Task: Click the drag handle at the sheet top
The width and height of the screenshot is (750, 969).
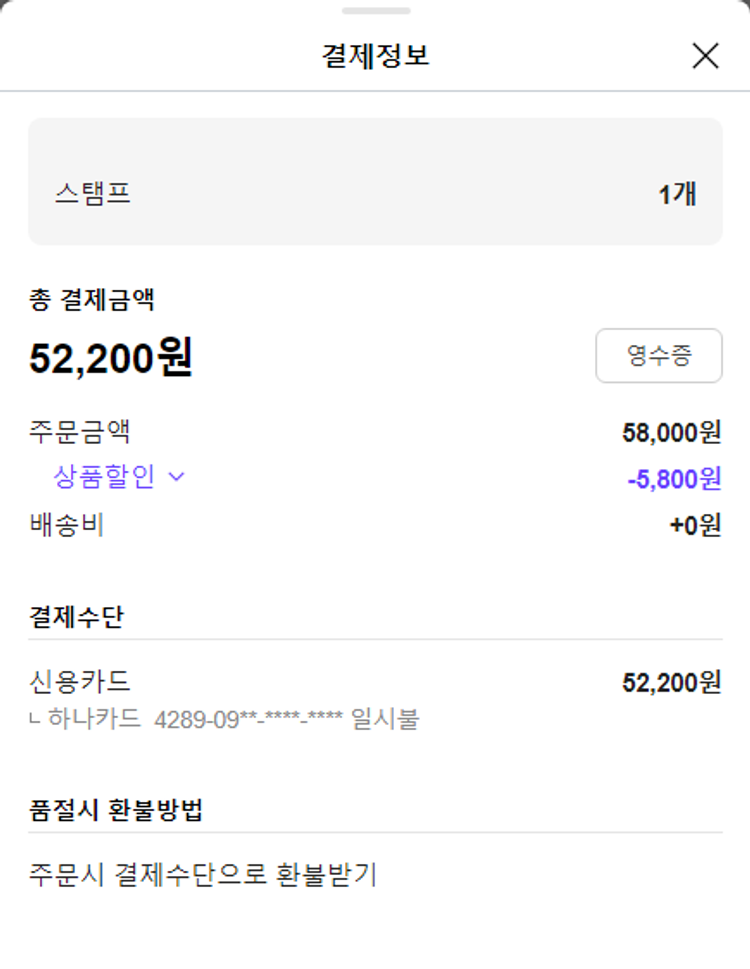Action: 375,11
